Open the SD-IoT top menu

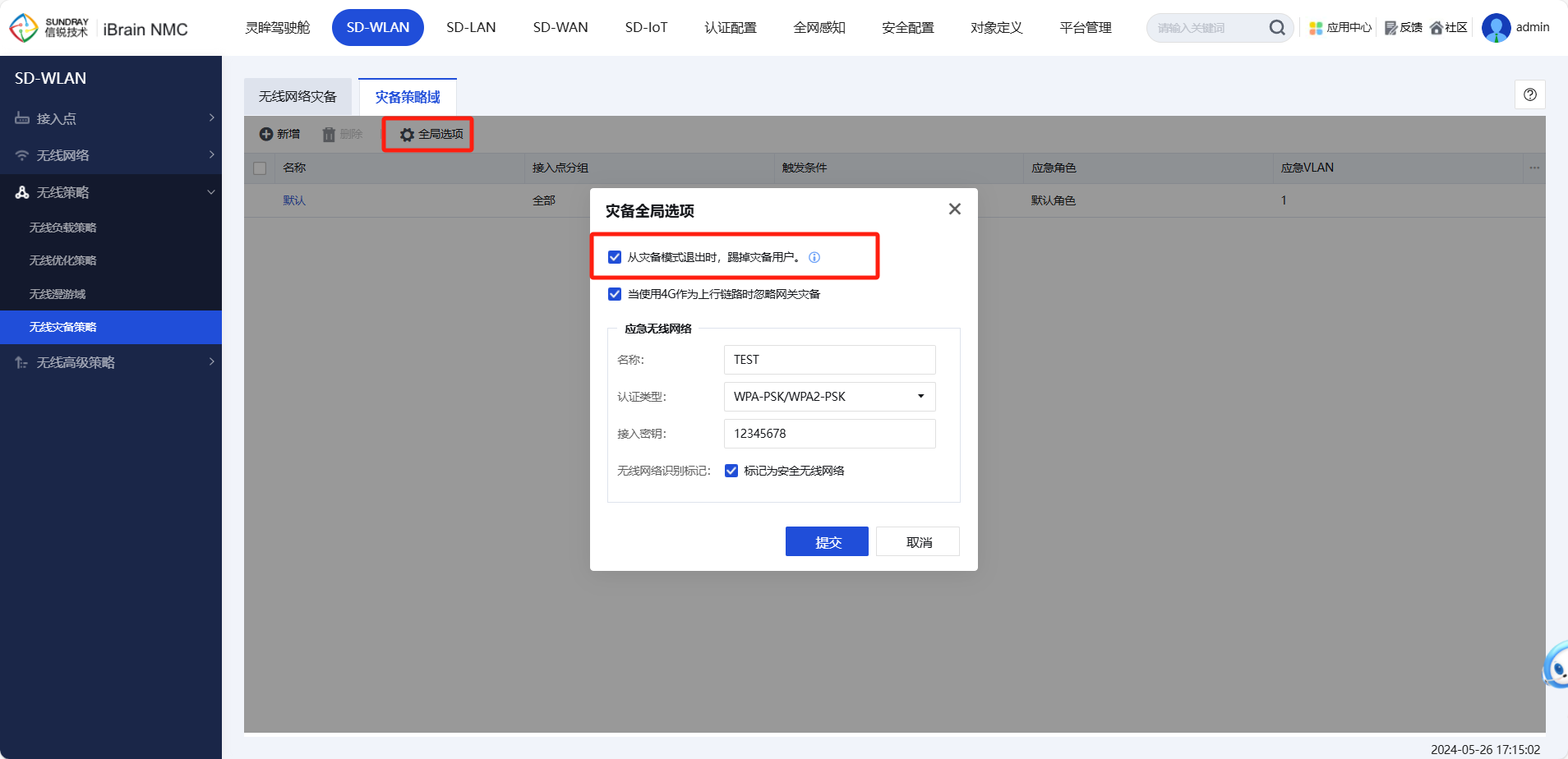point(646,28)
